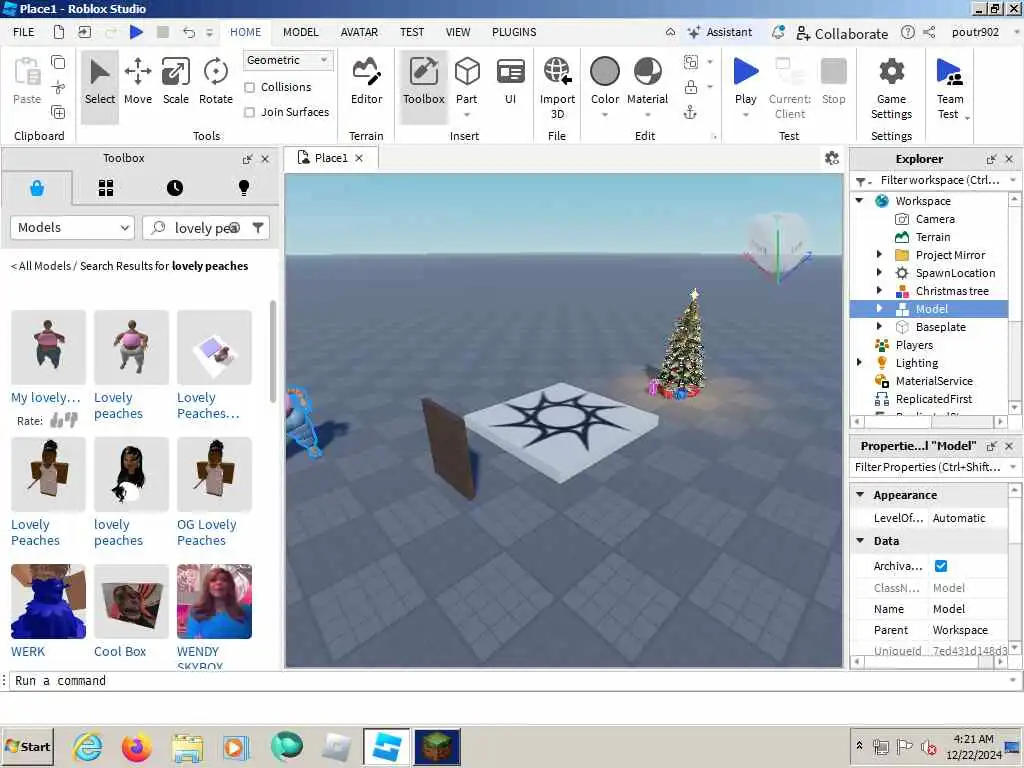Viewport: 1024px width, 768px height.
Task: Click the Duplicate icon in Clipboard group
Action: [x=58, y=112]
